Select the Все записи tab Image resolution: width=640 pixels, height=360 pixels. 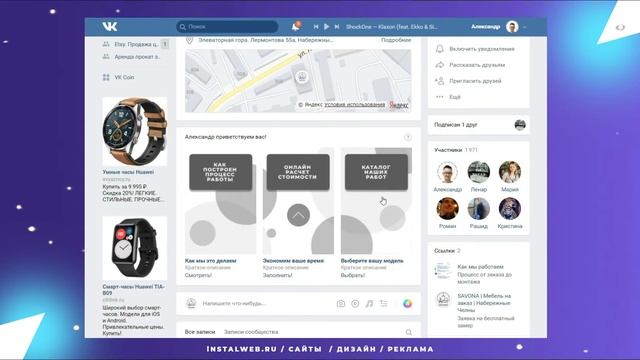[x=200, y=332]
